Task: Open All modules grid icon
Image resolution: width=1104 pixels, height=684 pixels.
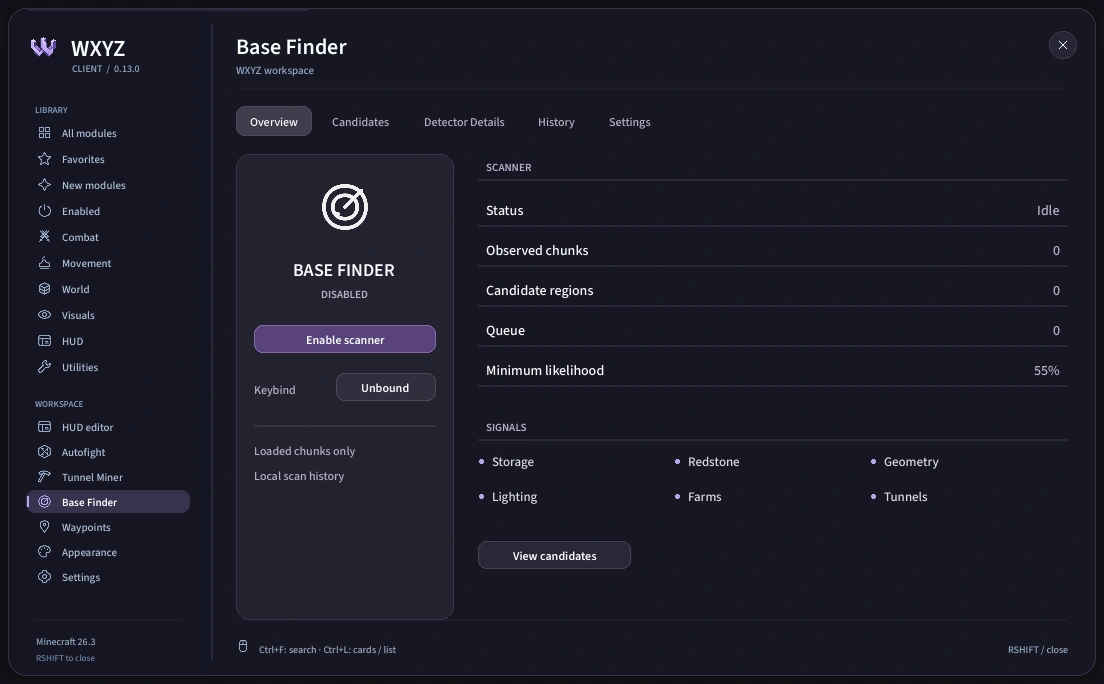Action: pos(44,132)
